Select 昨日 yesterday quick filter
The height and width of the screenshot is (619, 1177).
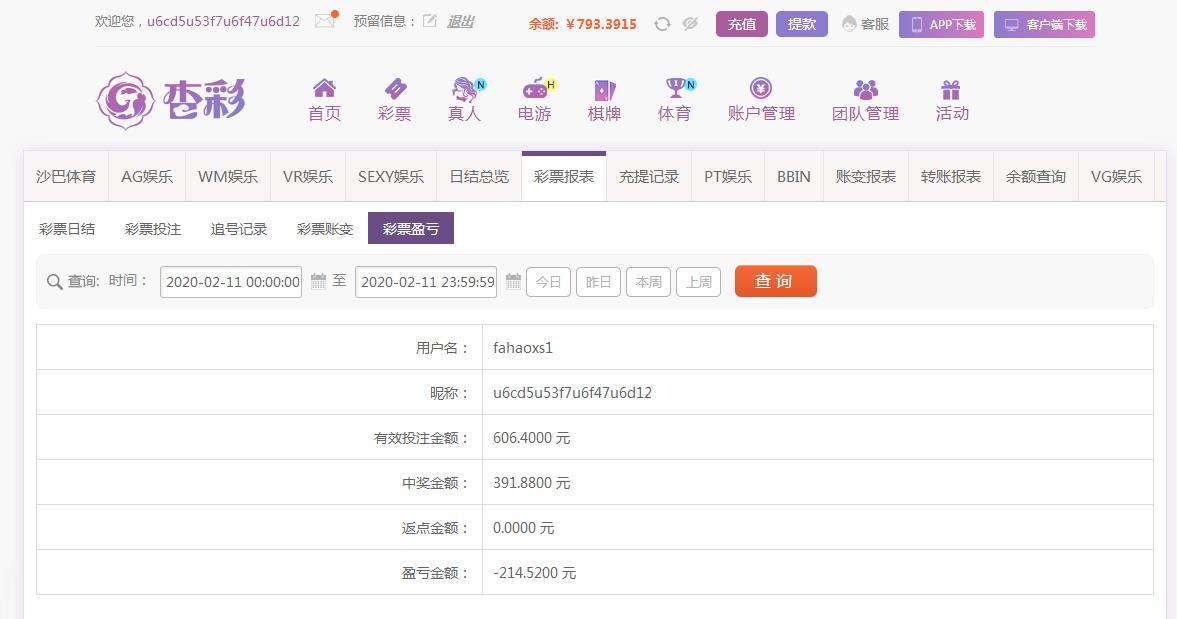coord(598,282)
